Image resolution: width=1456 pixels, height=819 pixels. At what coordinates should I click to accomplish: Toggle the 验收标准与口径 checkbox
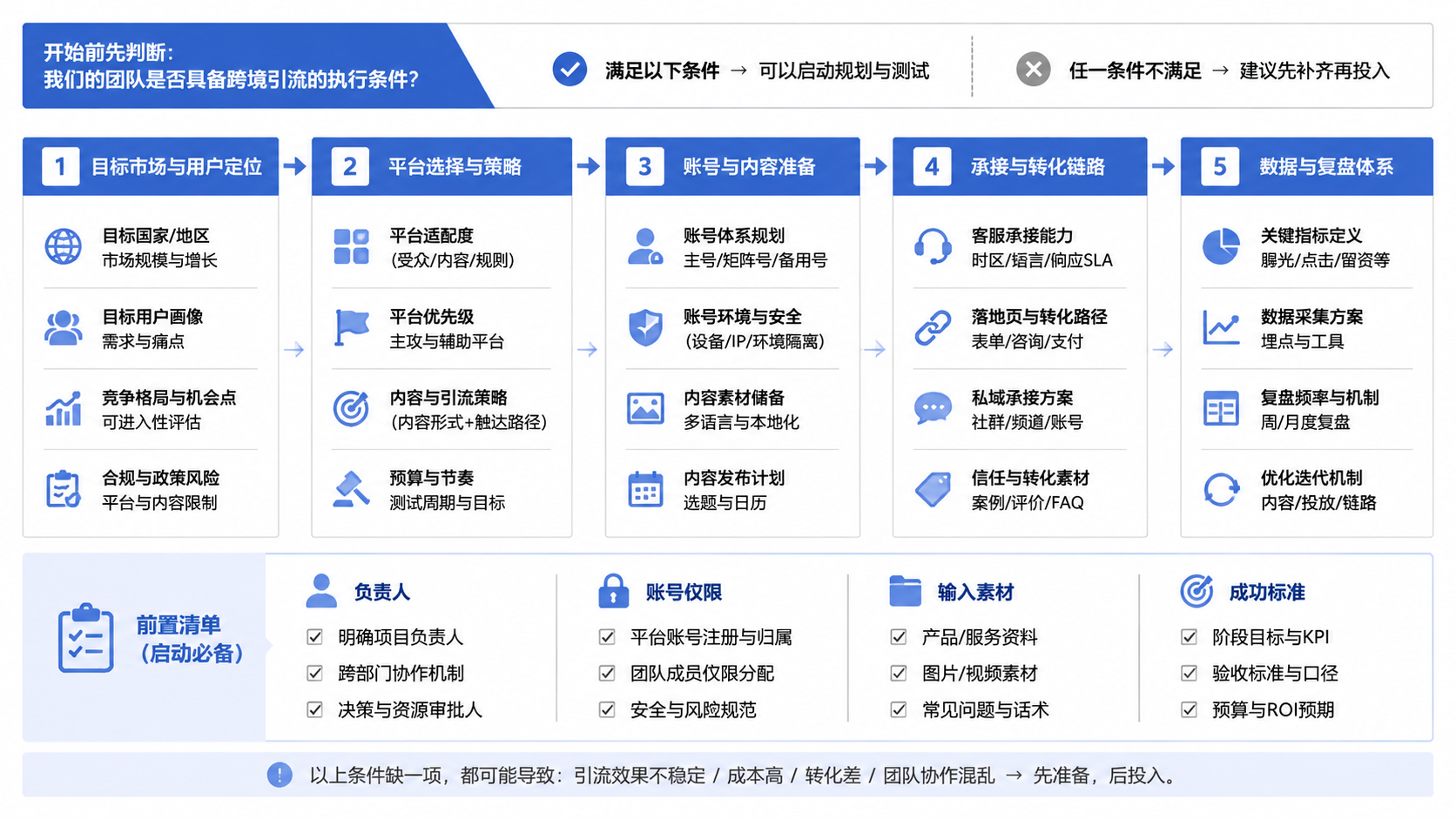[1189, 673]
